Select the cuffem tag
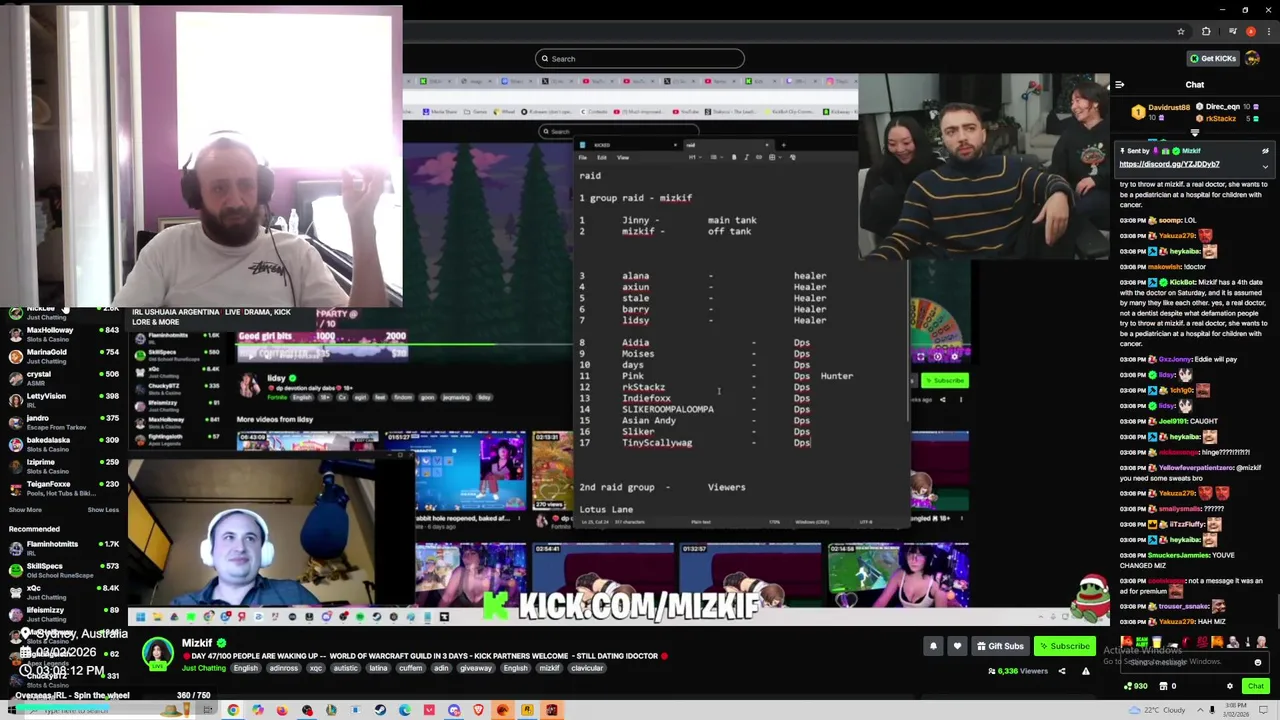Viewport: 1280px width, 720px height. (410, 668)
